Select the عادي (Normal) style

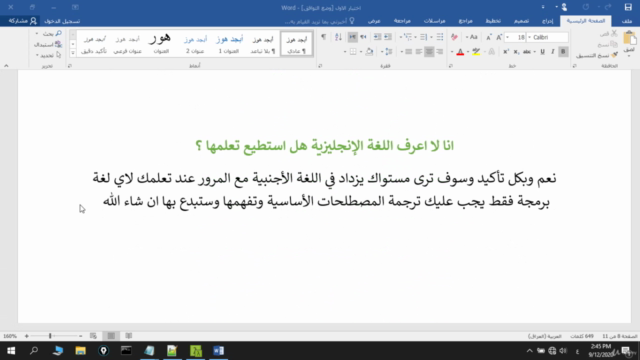tap(297, 44)
